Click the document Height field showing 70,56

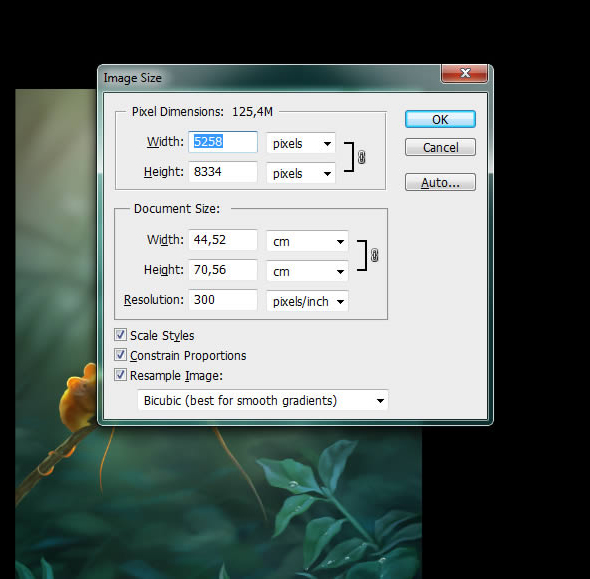tap(223, 270)
